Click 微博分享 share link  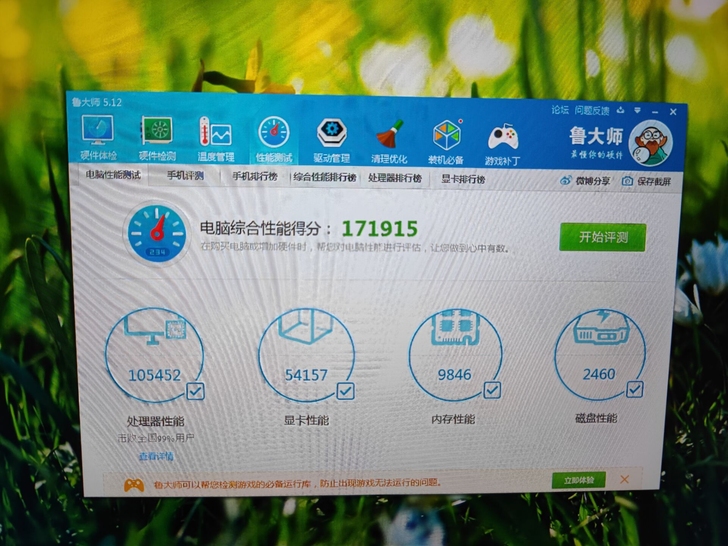tap(585, 181)
